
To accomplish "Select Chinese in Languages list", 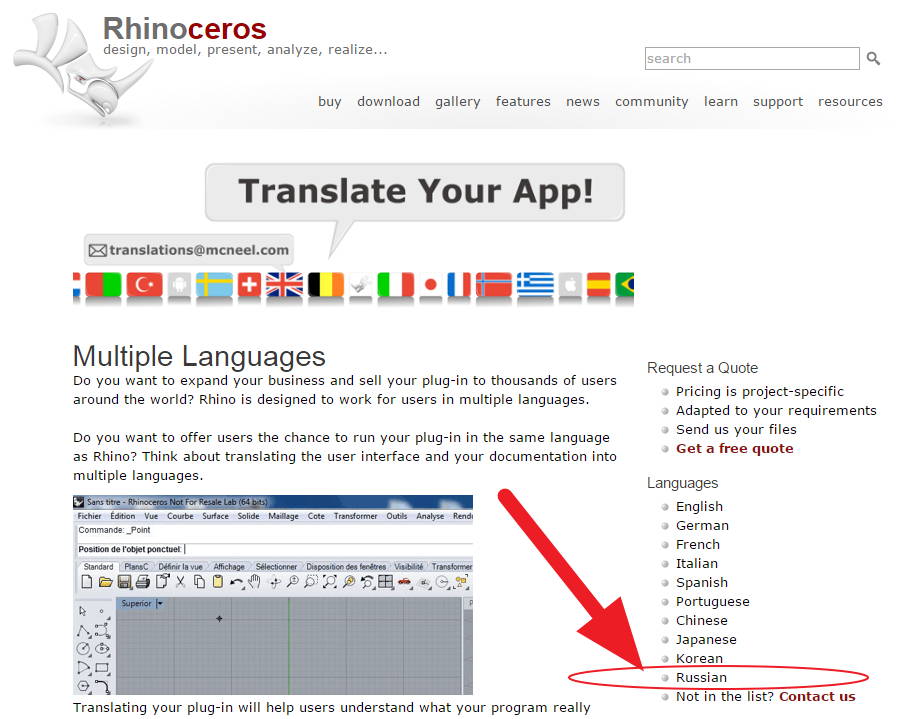I will pyautogui.click(x=702, y=620).
